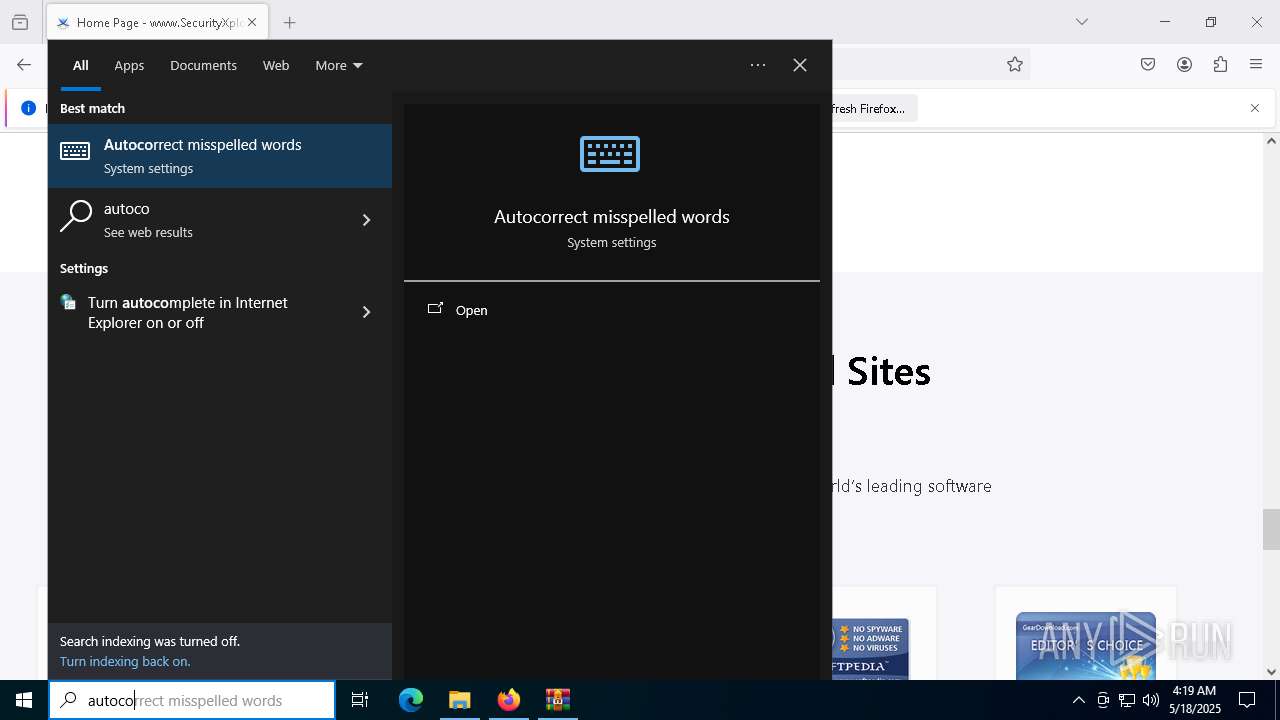Viewport: 1280px width, 720px height.
Task: Bookmark this page with the star
Action: pos(1015,64)
